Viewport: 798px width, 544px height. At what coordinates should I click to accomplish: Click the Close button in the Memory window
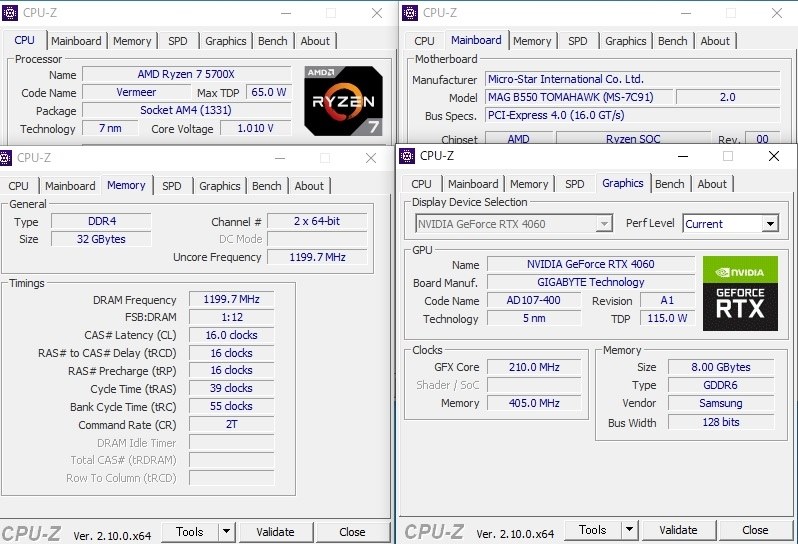(352, 532)
